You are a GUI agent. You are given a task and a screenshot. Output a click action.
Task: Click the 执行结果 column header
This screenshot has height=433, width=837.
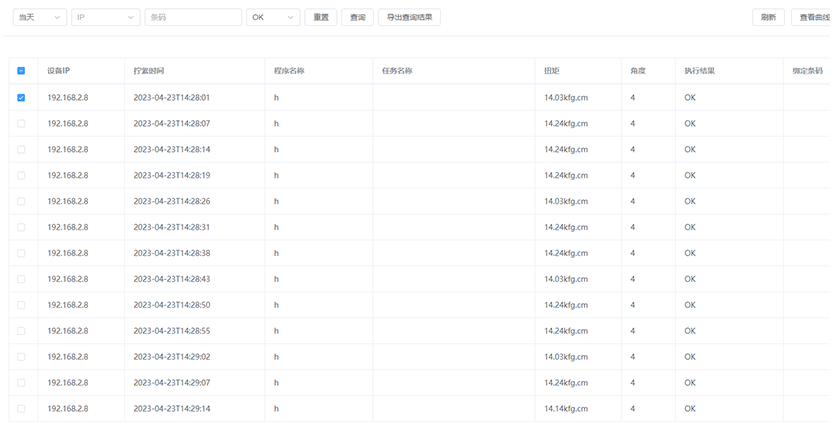[x=700, y=71]
